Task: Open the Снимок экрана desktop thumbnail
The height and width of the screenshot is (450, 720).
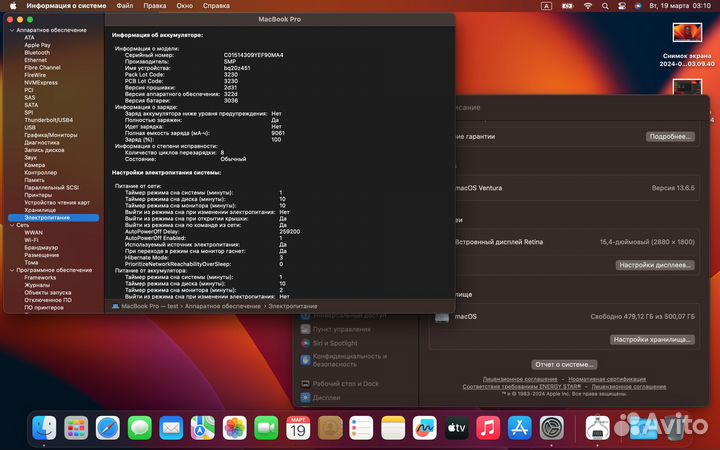Action: (x=687, y=33)
